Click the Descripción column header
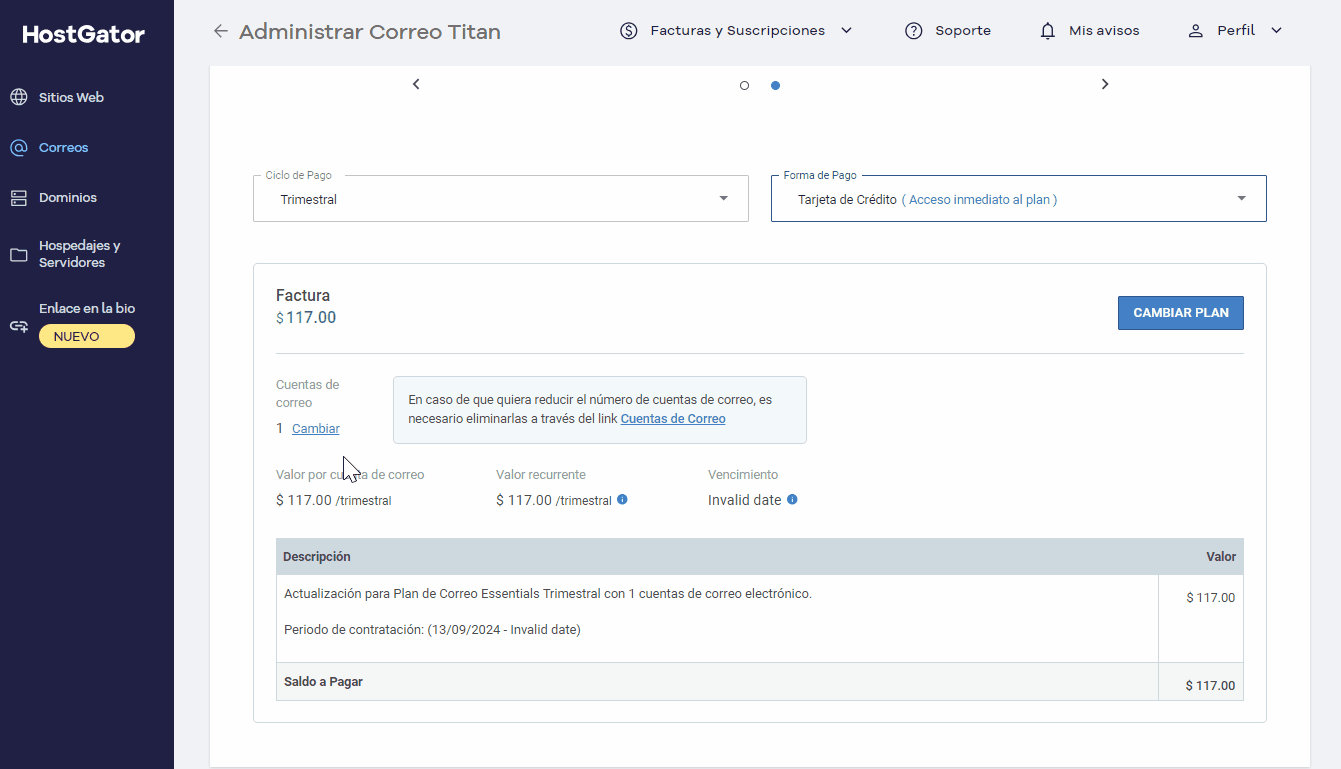 [317, 557]
